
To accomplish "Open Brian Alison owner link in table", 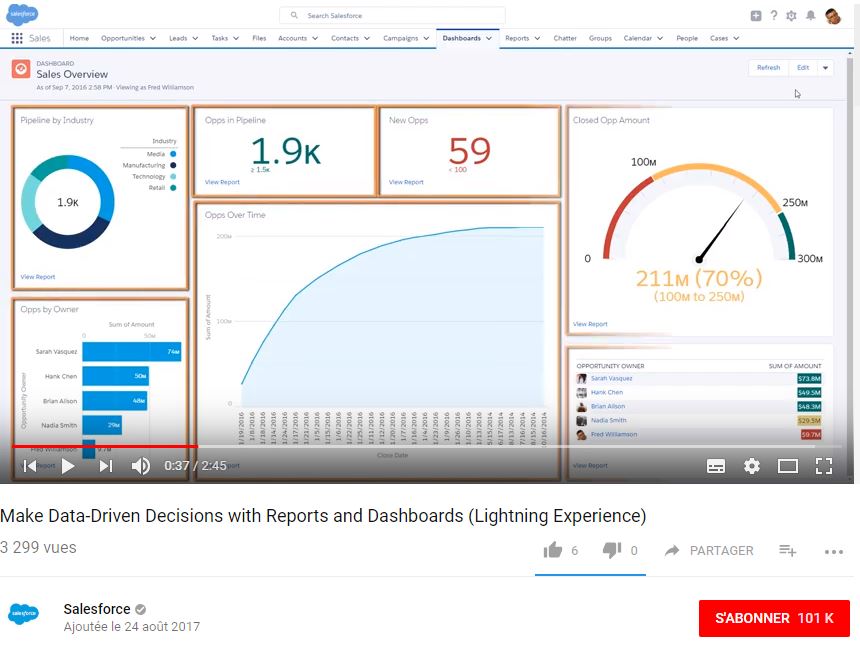I will pos(608,406).
